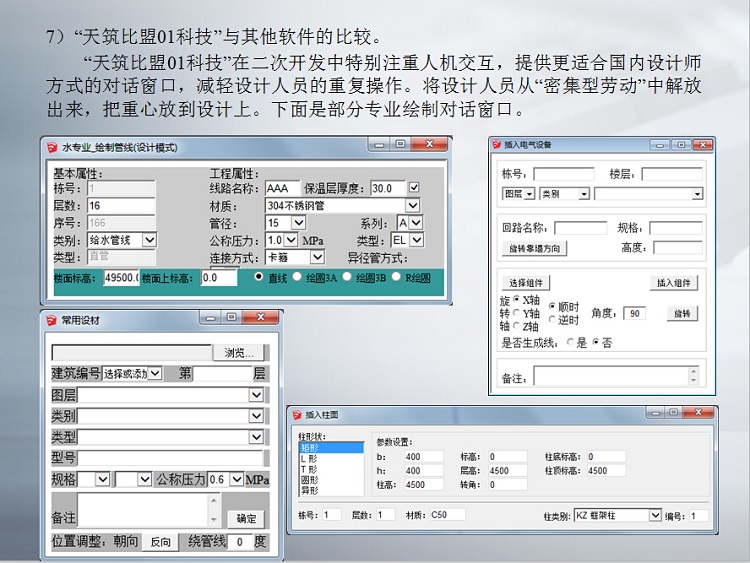750x563 pixels.
Task: Select 异形 in the 柱形状 list
Action: coord(331,490)
